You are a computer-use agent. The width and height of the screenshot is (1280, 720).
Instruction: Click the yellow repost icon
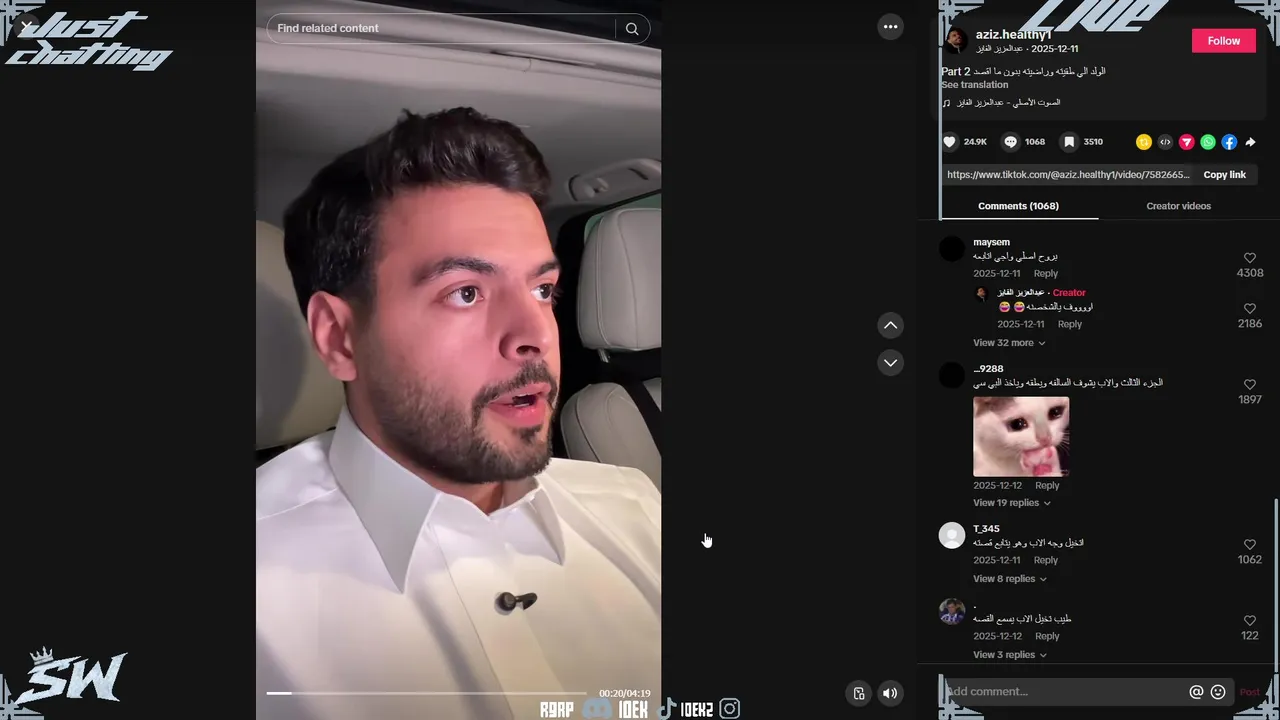(1144, 142)
